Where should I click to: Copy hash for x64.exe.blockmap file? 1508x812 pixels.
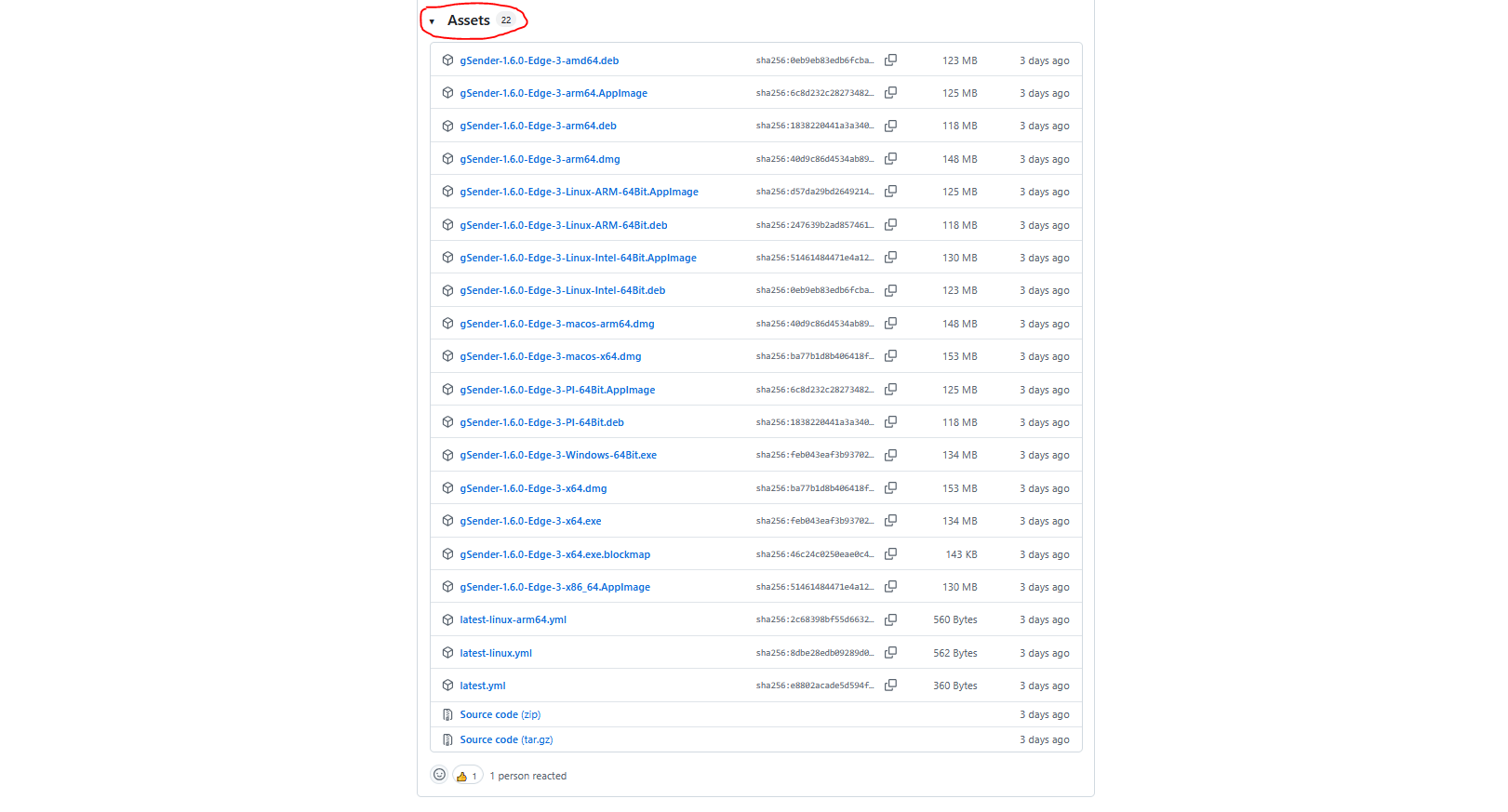tap(890, 554)
